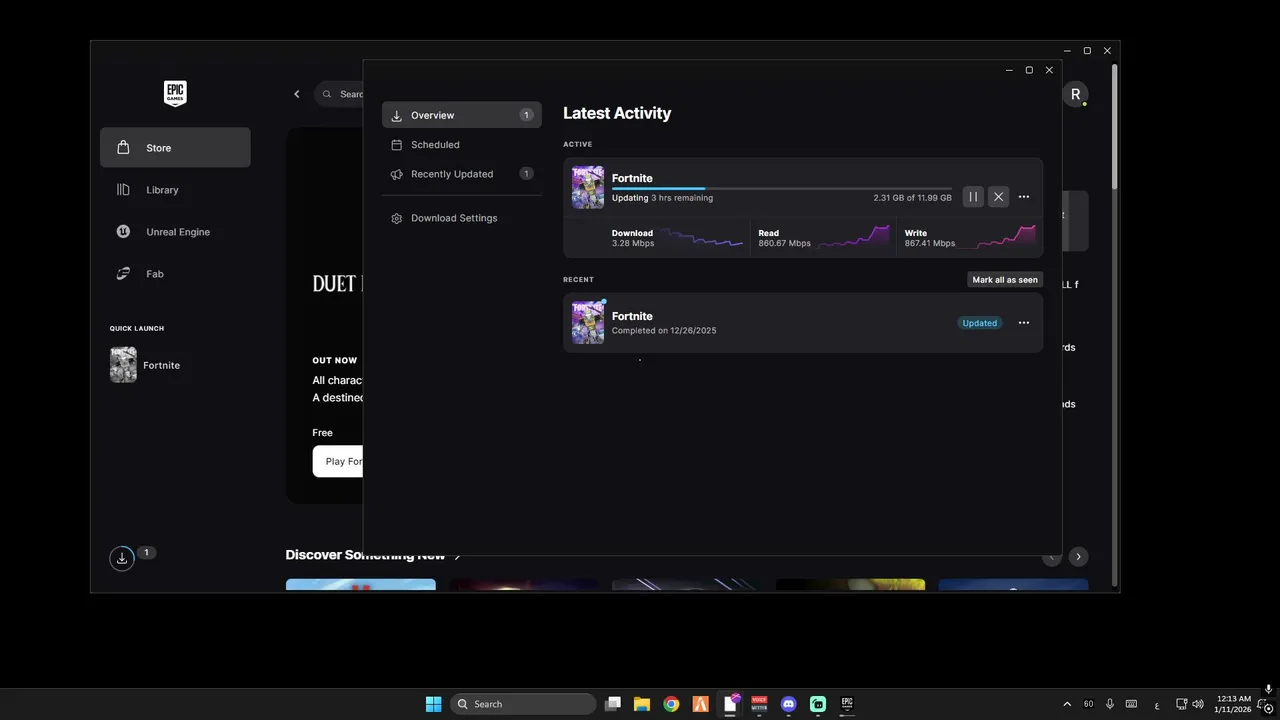Click the network icon in the system tray
1280x720 pixels.
point(1181,704)
